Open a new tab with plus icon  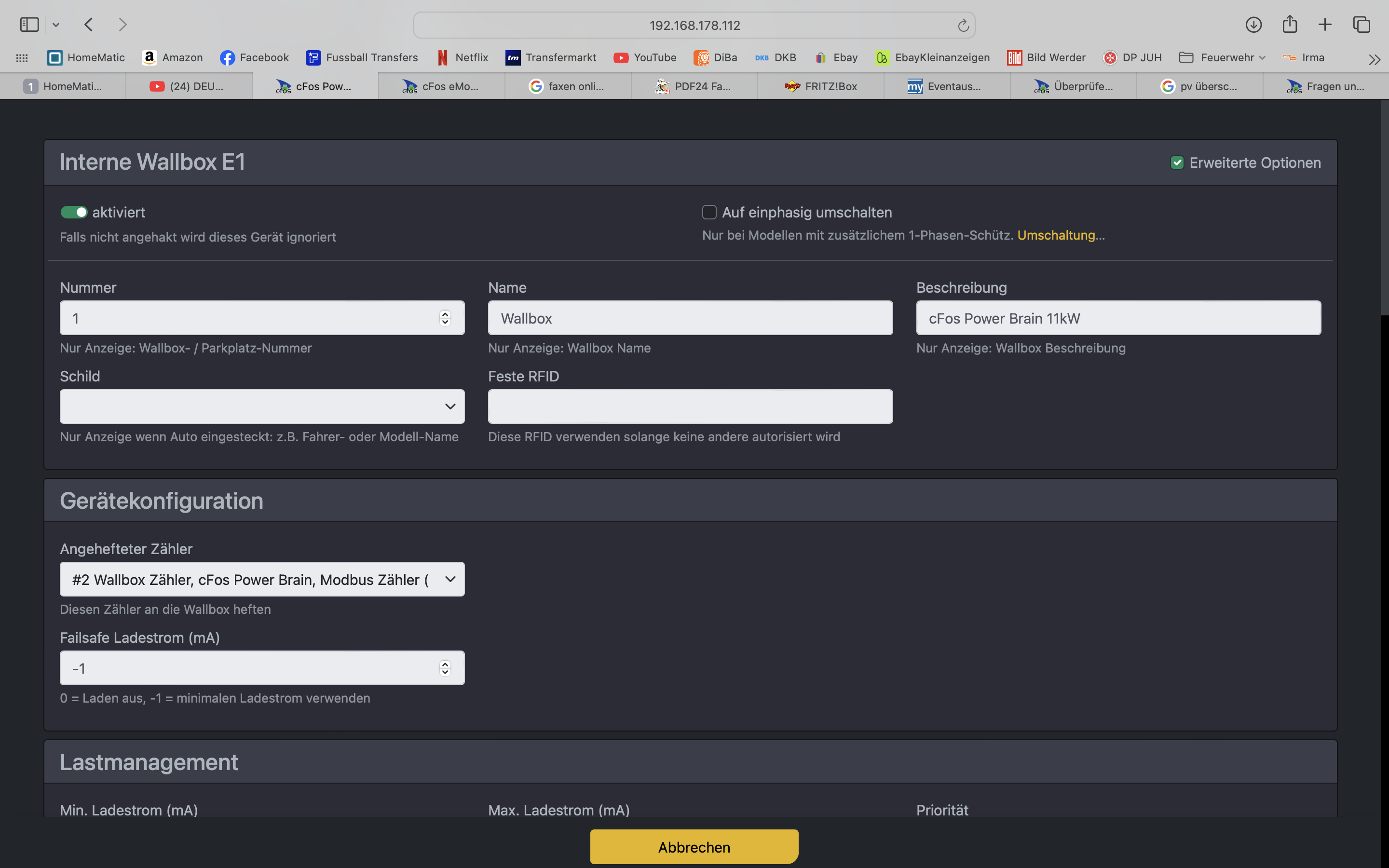click(1325, 25)
